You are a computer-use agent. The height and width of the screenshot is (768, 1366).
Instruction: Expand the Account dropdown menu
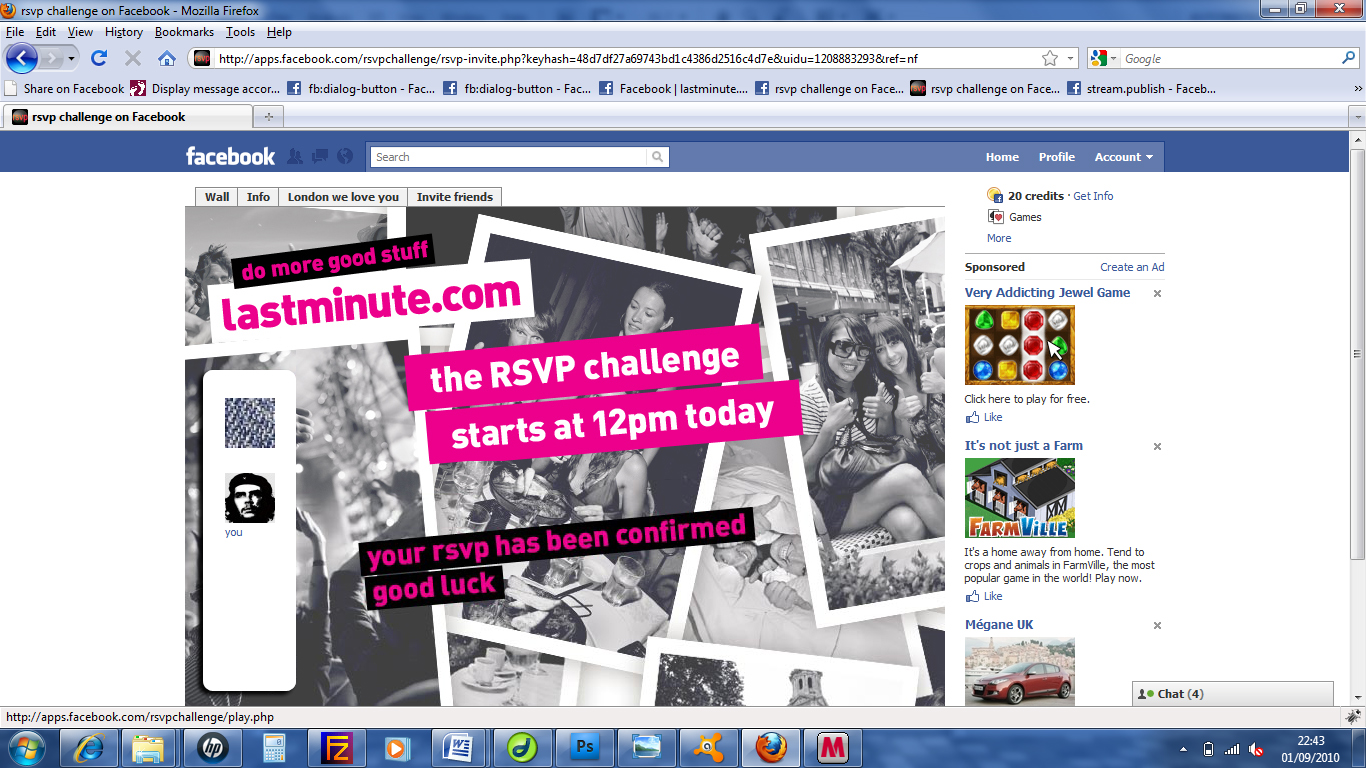click(1123, 157)
